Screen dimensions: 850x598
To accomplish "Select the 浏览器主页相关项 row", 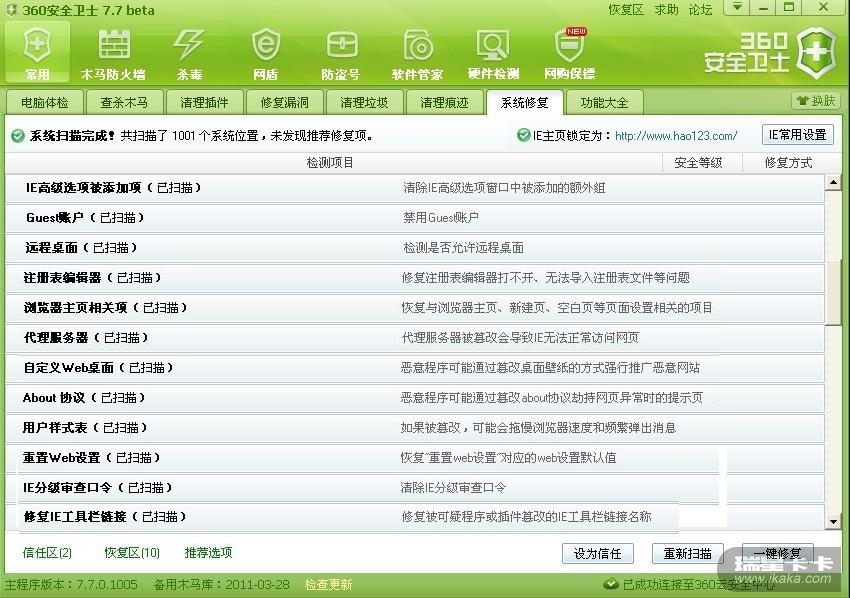I will pos(415,308).
